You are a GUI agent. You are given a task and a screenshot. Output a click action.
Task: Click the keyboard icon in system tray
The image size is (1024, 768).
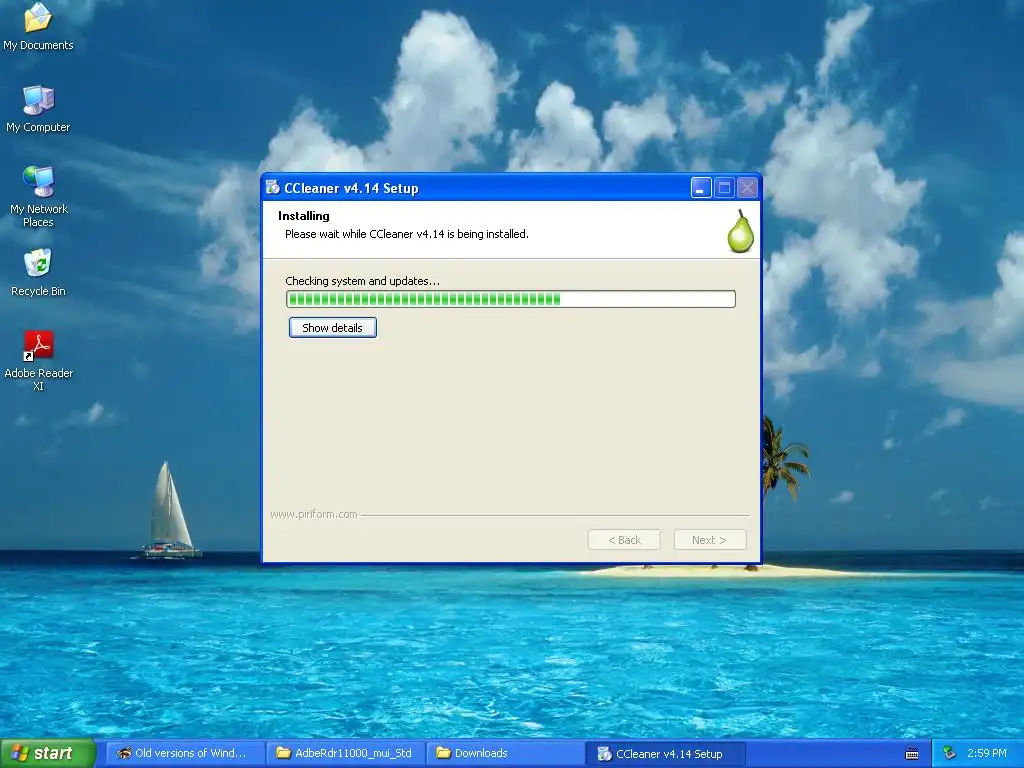[x=912, y=754]
